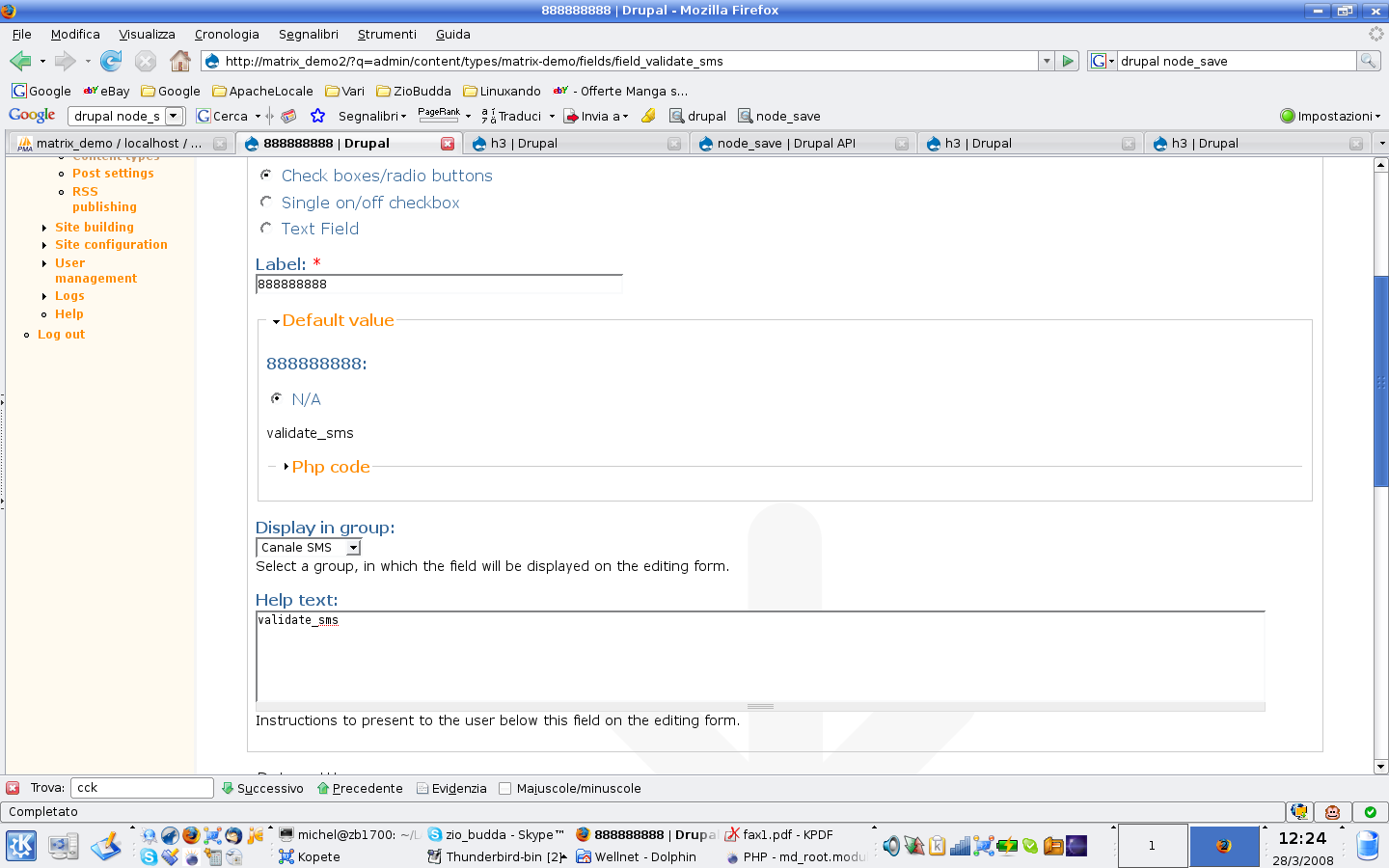Click the search magnifier icon
The height and width of the screenshot is (868, 1389).
[x=1368, y=61]
